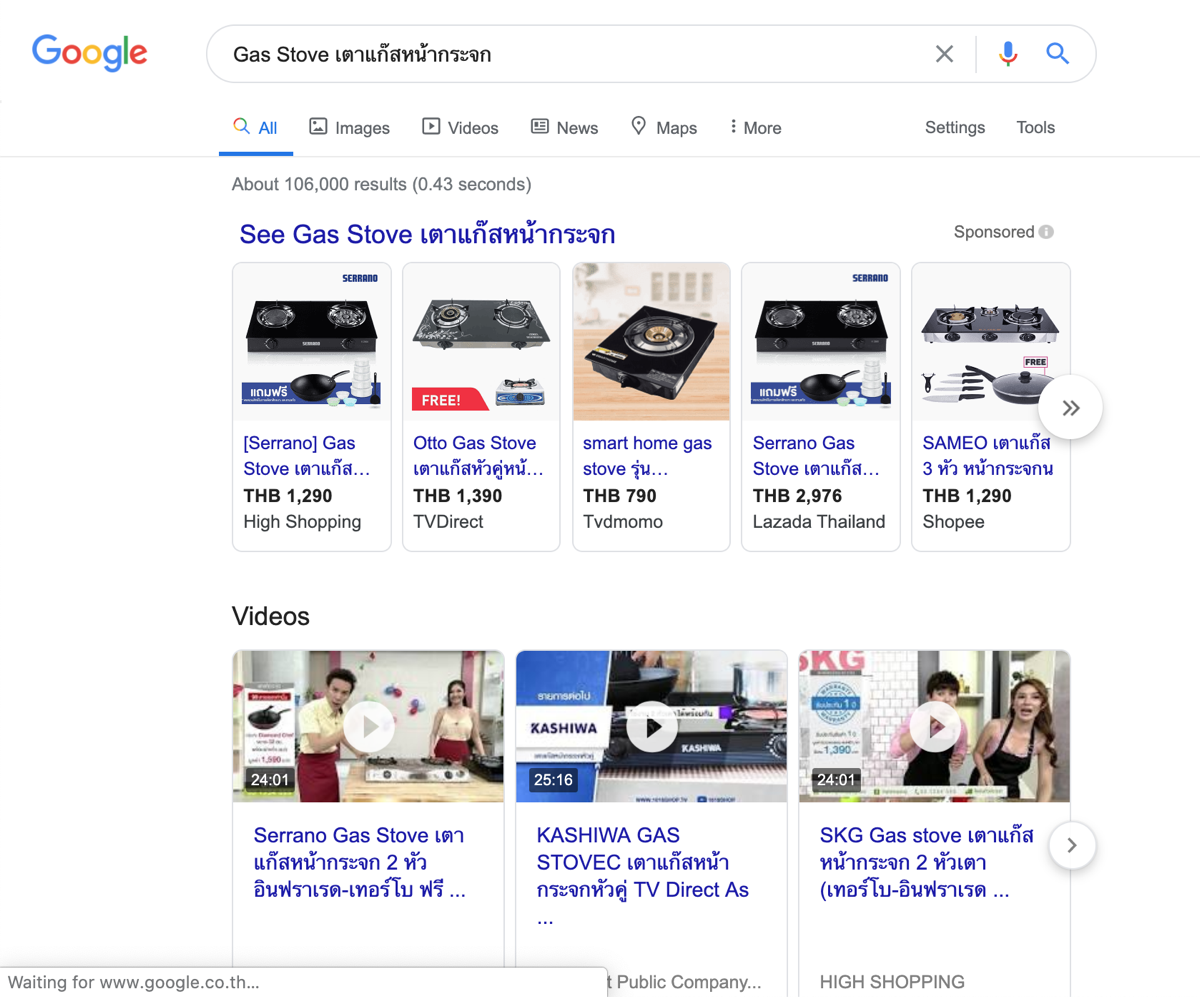Advance shopping carousel with double-arrow button
This screenshot has width=1200, height=997.
[1071, 407]
